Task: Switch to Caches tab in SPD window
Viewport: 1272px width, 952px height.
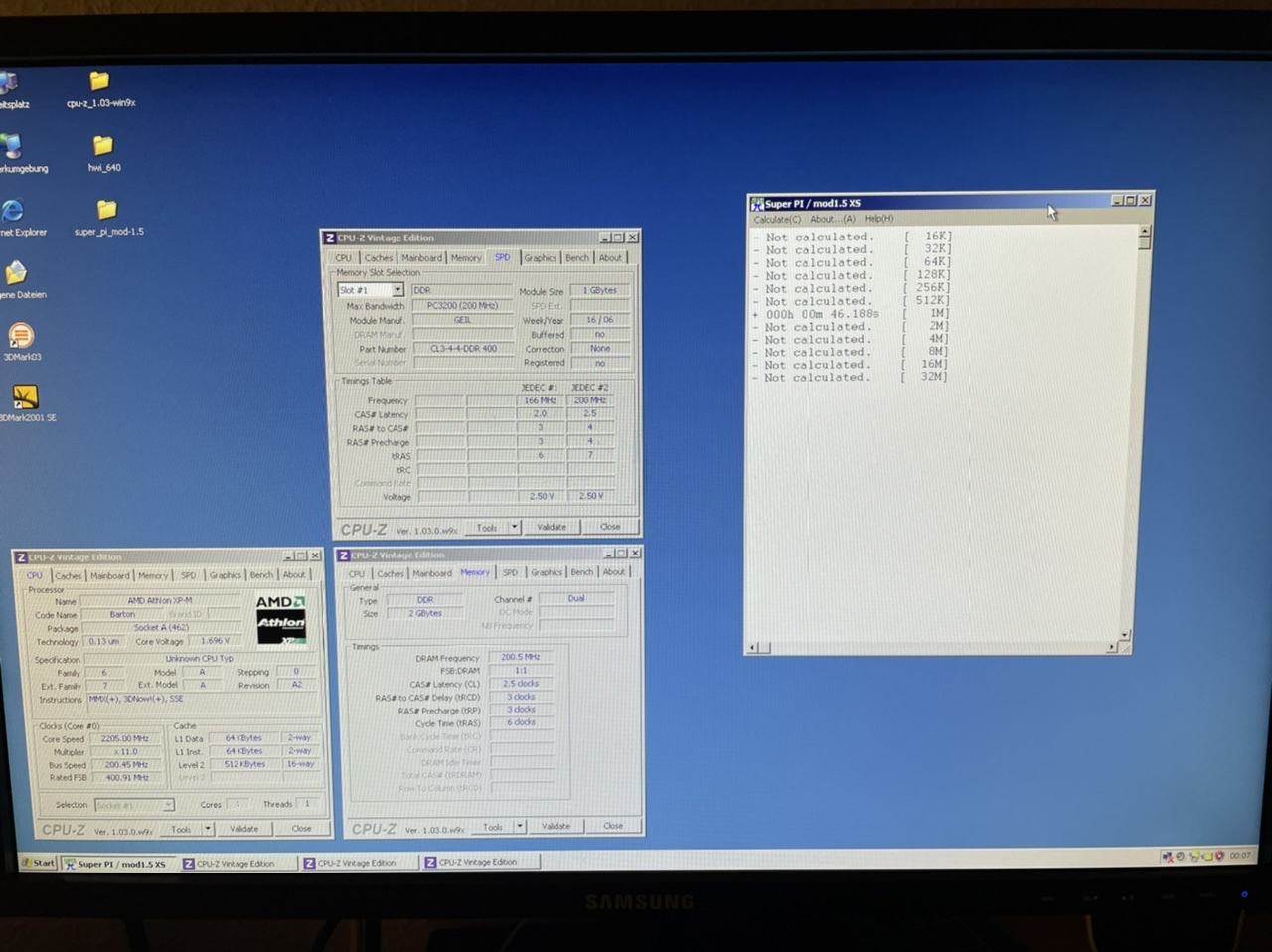Action: point(378,258)
